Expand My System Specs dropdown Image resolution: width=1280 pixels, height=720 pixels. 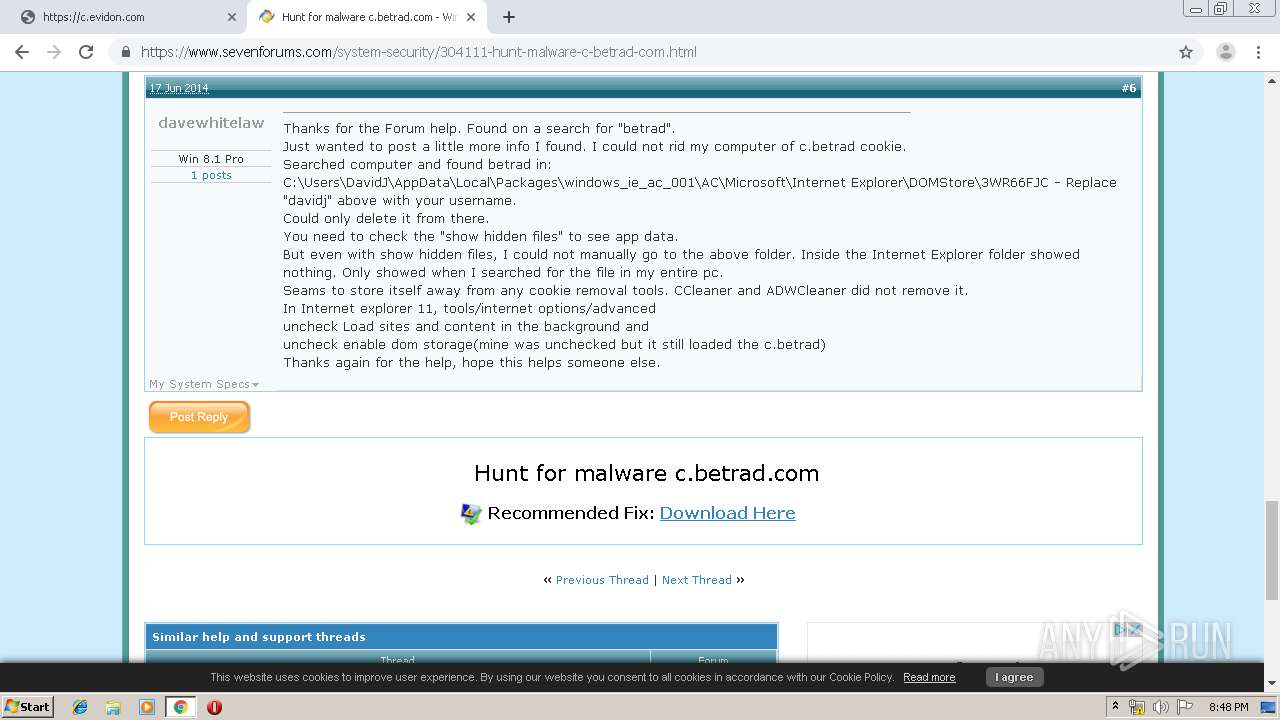[204, 384]
